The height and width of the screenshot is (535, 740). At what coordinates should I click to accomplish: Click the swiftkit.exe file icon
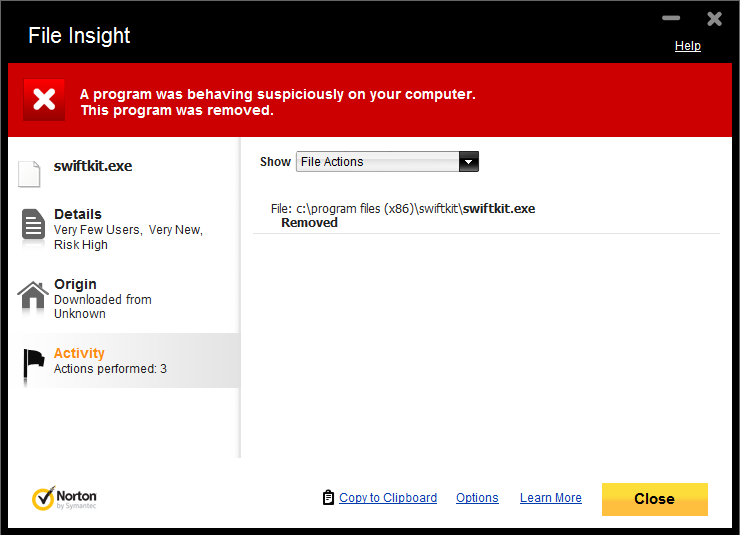(29, 173)
